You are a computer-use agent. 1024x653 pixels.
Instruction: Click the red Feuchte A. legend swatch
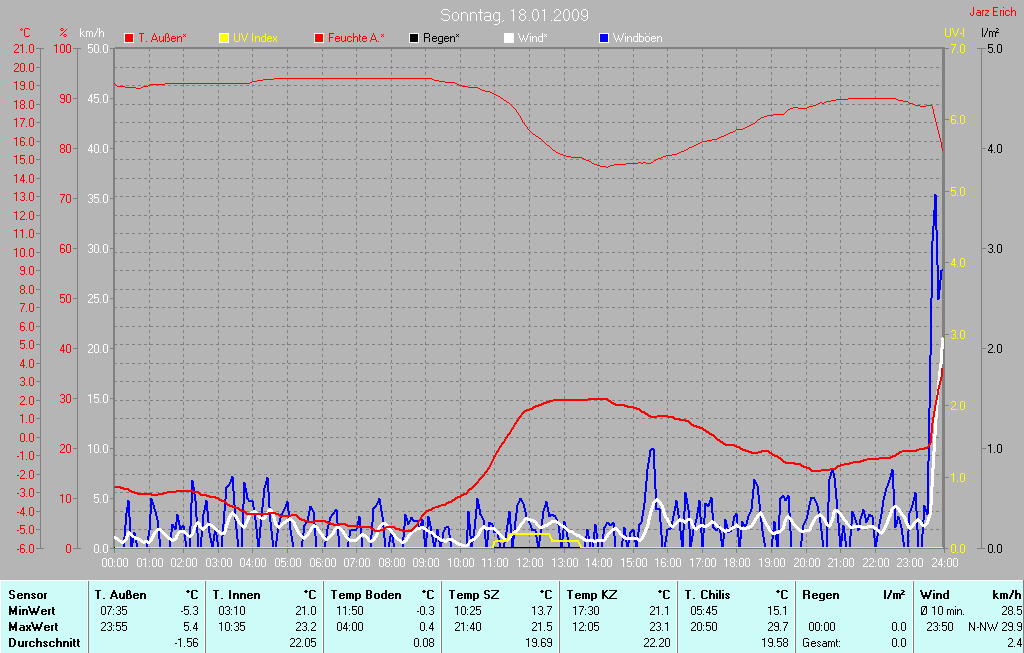(x=319, y=38)
